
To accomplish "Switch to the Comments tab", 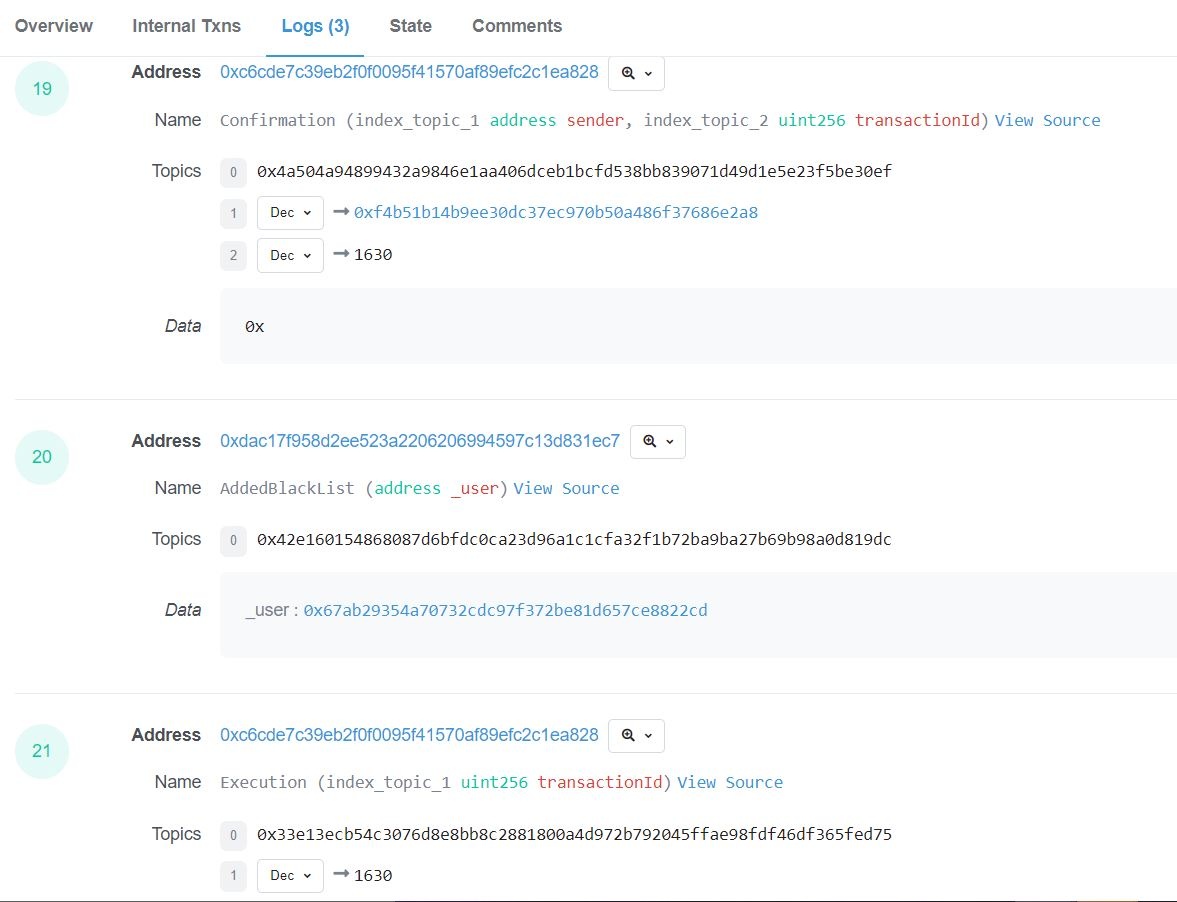I will tap(517, 26).
